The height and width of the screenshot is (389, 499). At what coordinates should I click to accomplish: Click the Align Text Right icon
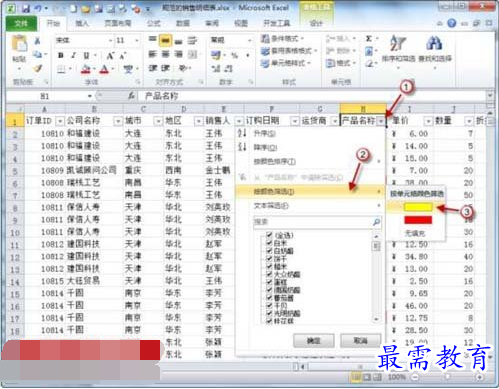pyautogui.click(x=179, y=54)
